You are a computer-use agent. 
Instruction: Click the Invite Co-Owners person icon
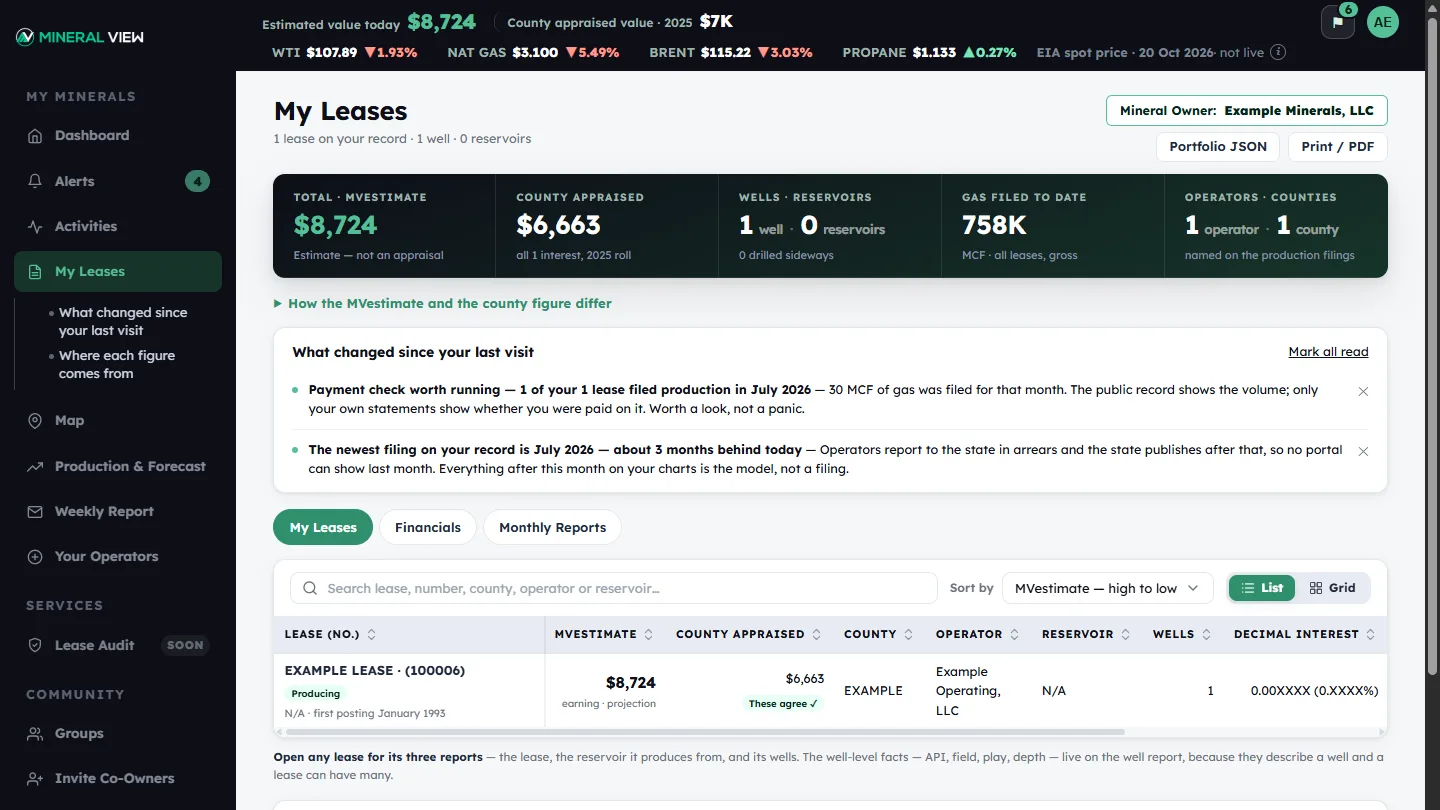[35, 779]
